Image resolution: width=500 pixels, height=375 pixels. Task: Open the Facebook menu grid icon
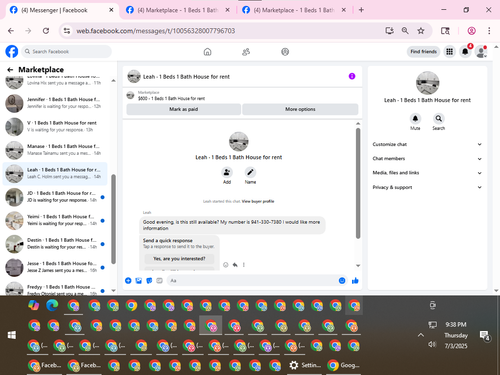click(x=449, y=52)
